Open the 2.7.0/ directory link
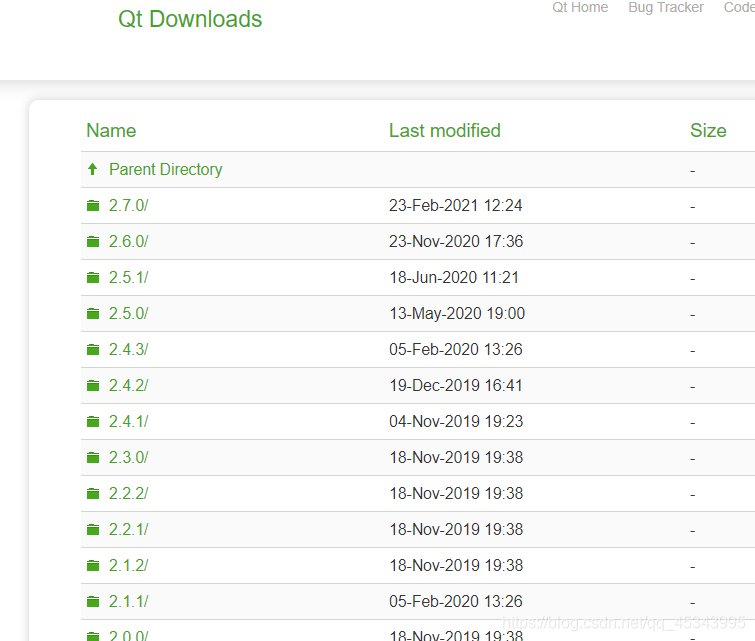755x641 pixels. pos(129,206)
